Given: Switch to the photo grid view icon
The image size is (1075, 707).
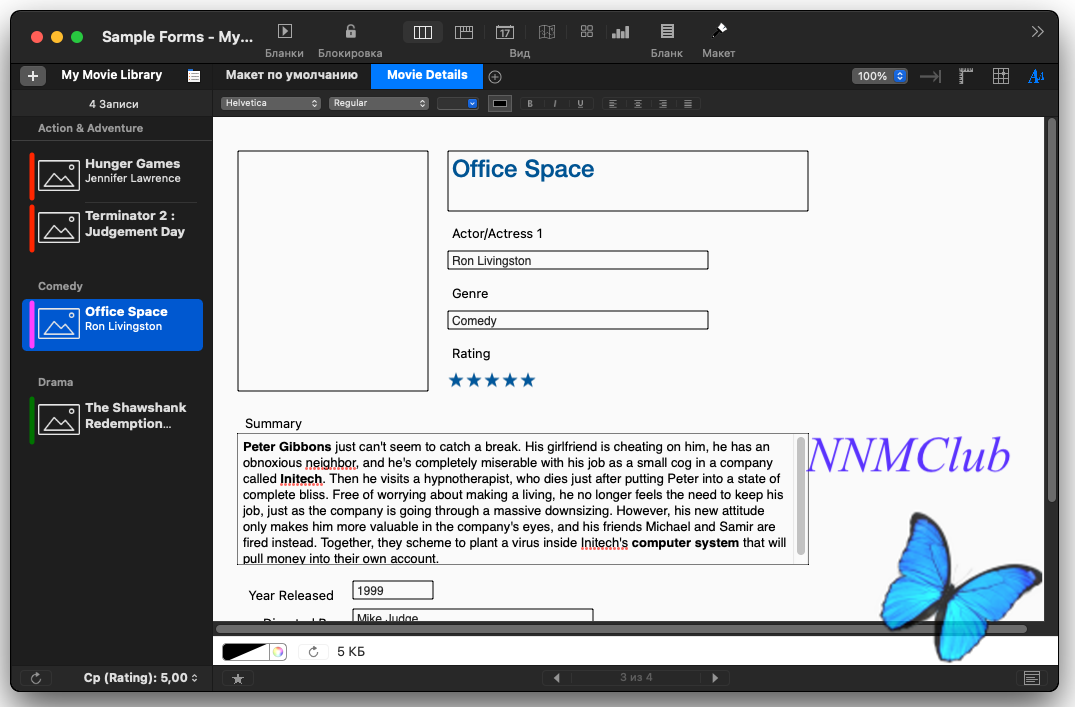Looking at the screenshot, I should tap(587, 32).
